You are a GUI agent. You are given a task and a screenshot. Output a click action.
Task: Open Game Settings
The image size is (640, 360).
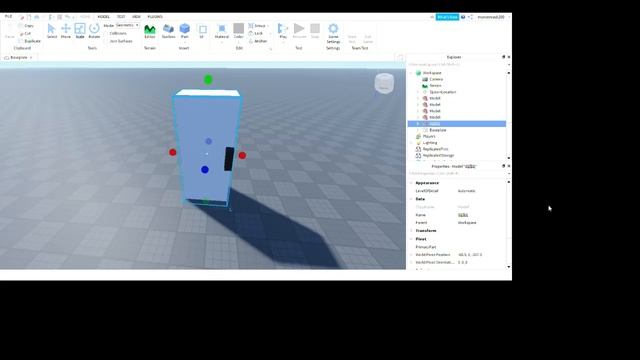tap(333, 33)
